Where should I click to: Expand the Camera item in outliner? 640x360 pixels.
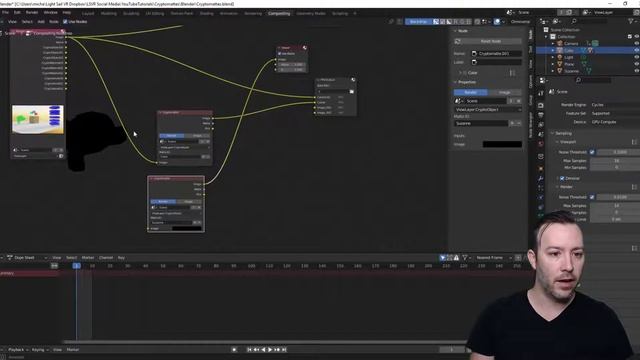pyautogui.click(x=553, y=43)
